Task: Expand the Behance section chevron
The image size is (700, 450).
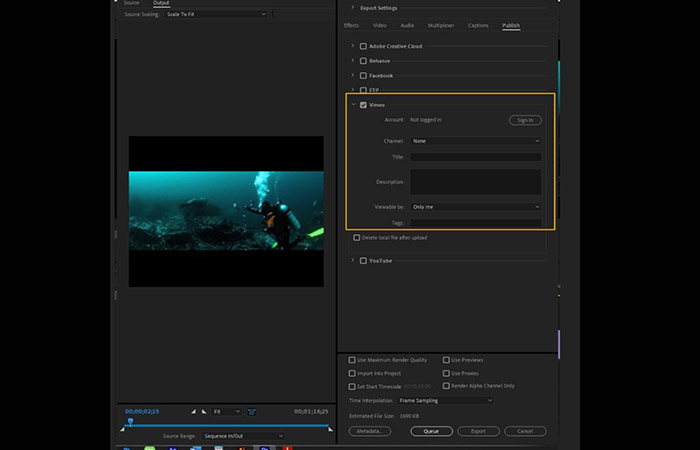Action: tap(352, 60)
